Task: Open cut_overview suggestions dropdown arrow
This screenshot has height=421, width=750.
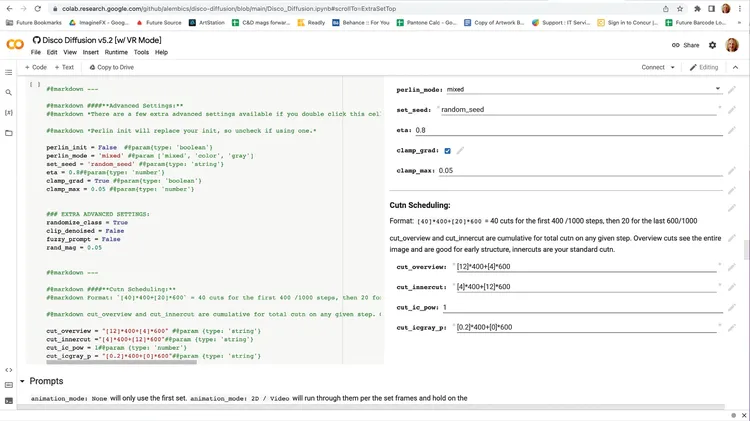Action: (719, 264)
